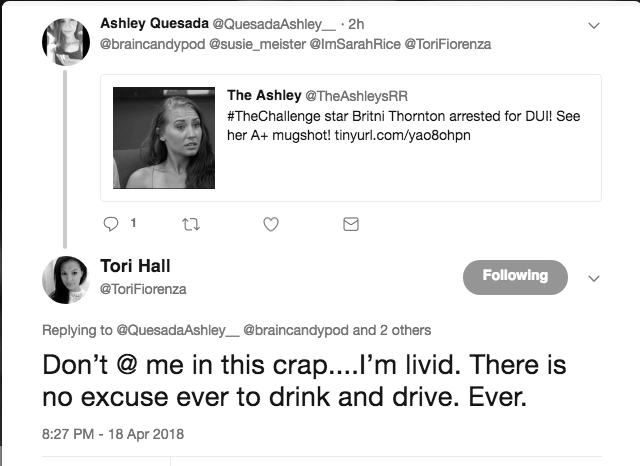Open the @braincandypod mention in Ashley's tweet
The width and height of the screenshot is (640, 466).
(x=152, y=44)
